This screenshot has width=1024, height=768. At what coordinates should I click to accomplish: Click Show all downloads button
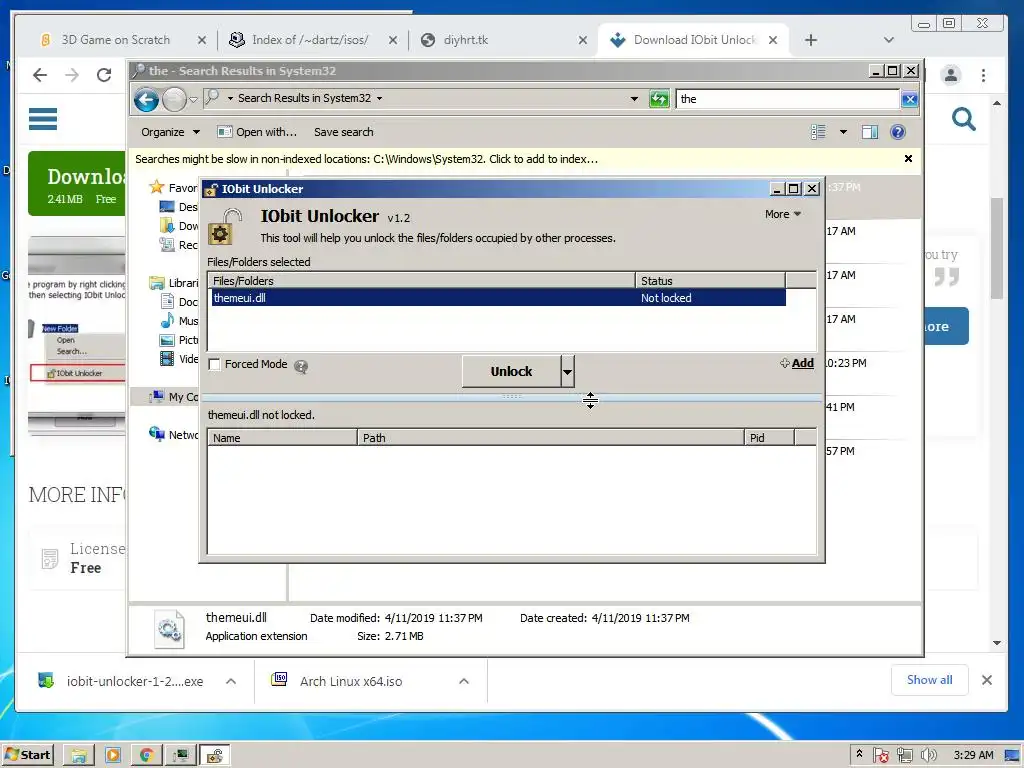(x=929, y=680)
